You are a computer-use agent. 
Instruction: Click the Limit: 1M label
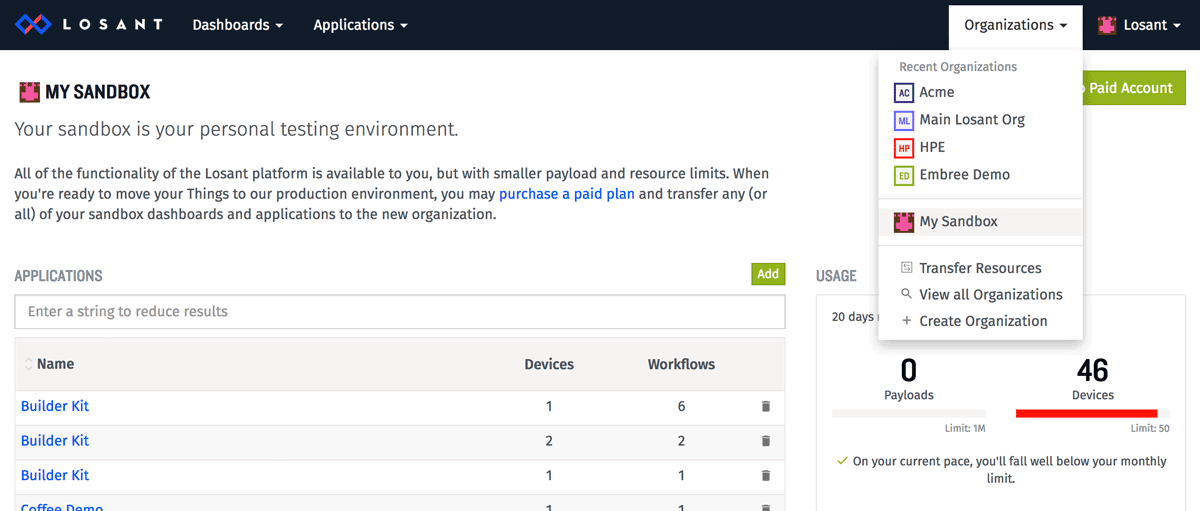pyautogui.click(x=965, y=429)
